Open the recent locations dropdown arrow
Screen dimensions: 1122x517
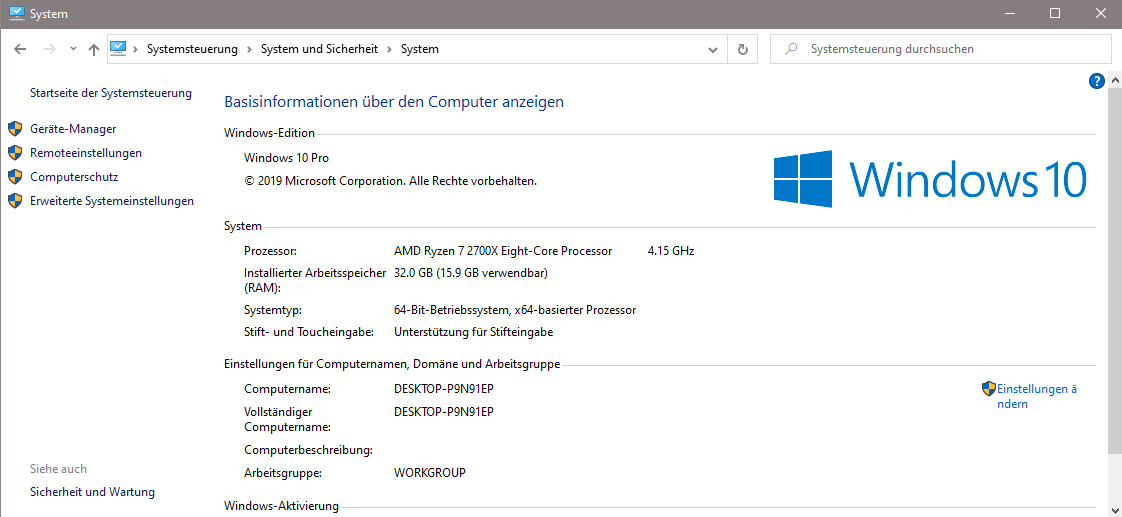(x=73, y=49)
